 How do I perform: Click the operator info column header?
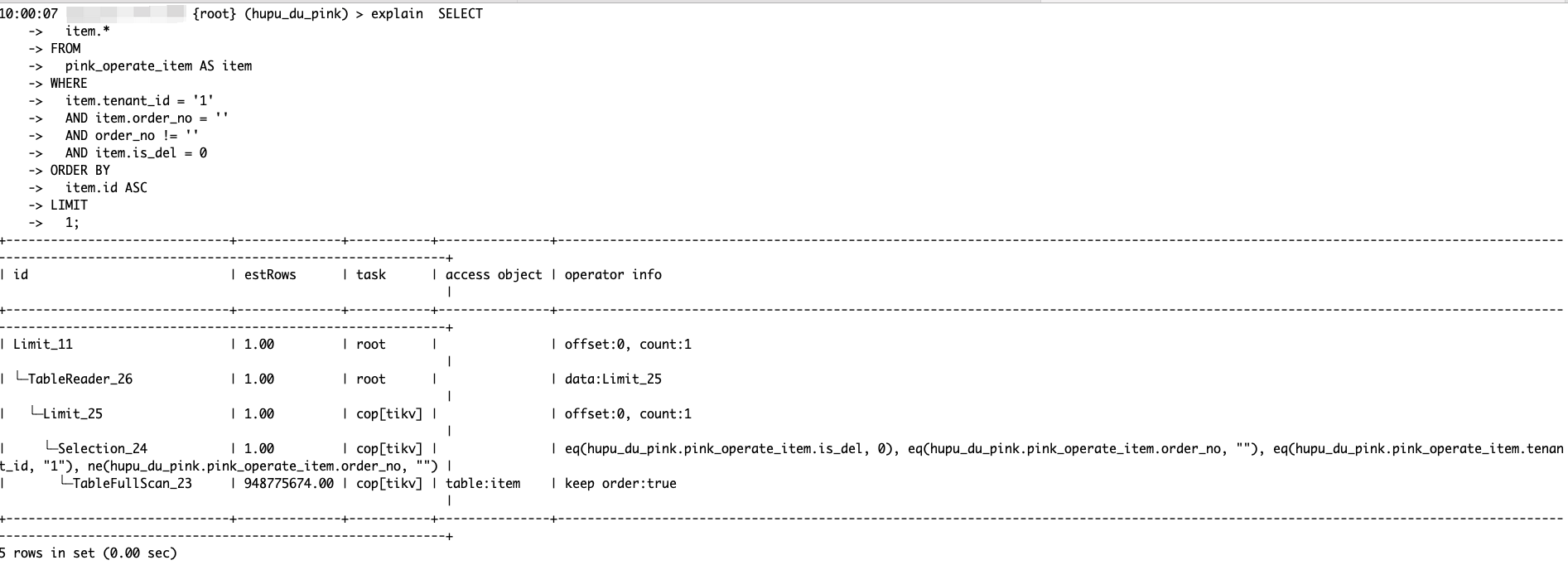click(613, 274)
